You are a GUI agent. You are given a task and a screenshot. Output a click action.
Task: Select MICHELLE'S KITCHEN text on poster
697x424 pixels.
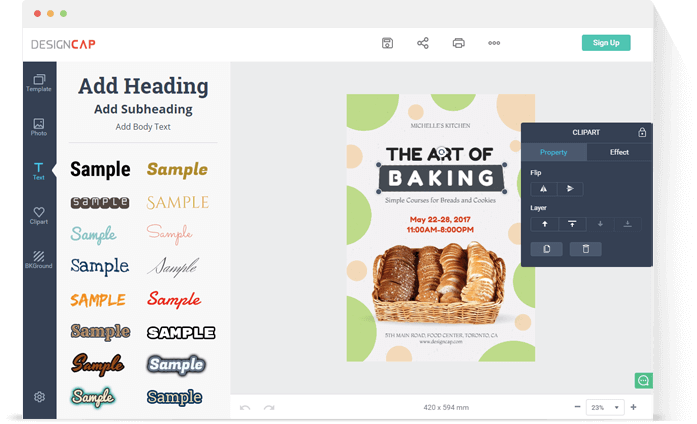pyautogui.click(x=440, y=126)
